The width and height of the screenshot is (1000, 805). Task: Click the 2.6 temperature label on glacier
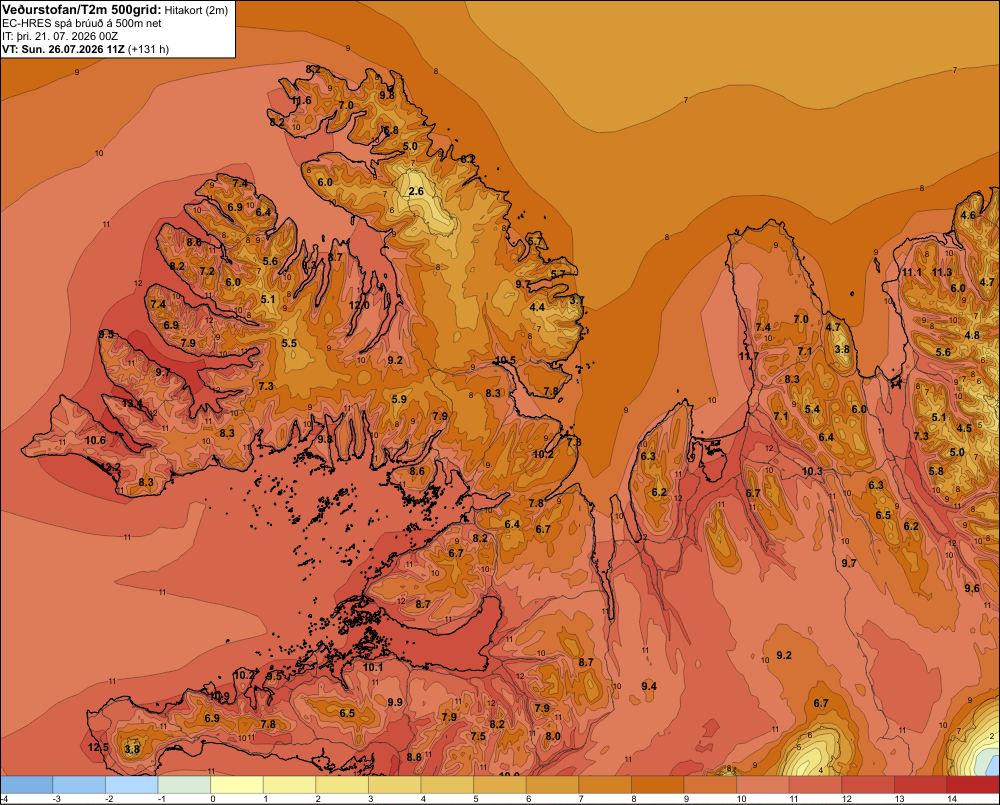click(416, 191)
